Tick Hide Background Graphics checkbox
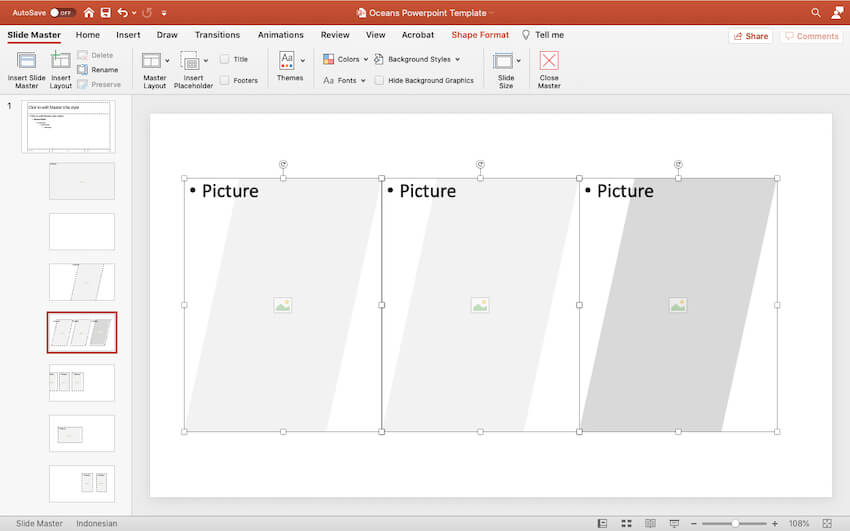This screenshot has width=850, height=531. pos(380,80)
